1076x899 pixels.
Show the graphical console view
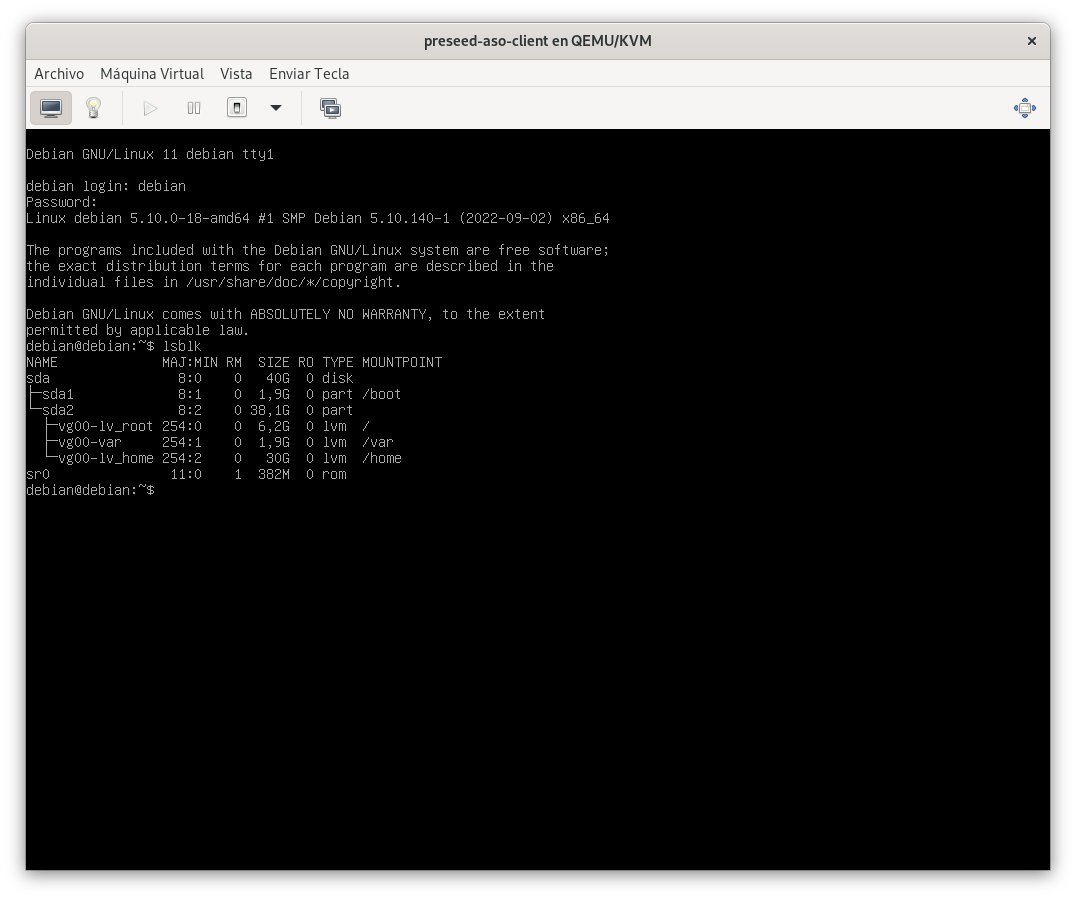point(51,108)
